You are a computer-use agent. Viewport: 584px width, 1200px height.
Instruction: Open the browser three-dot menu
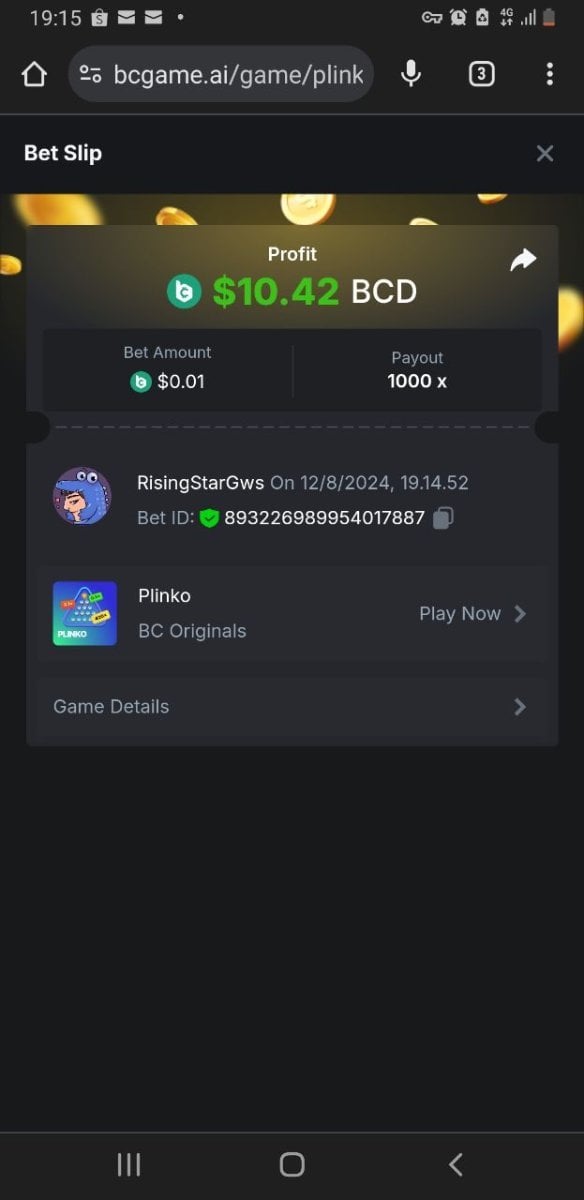(x=549, y=74)
